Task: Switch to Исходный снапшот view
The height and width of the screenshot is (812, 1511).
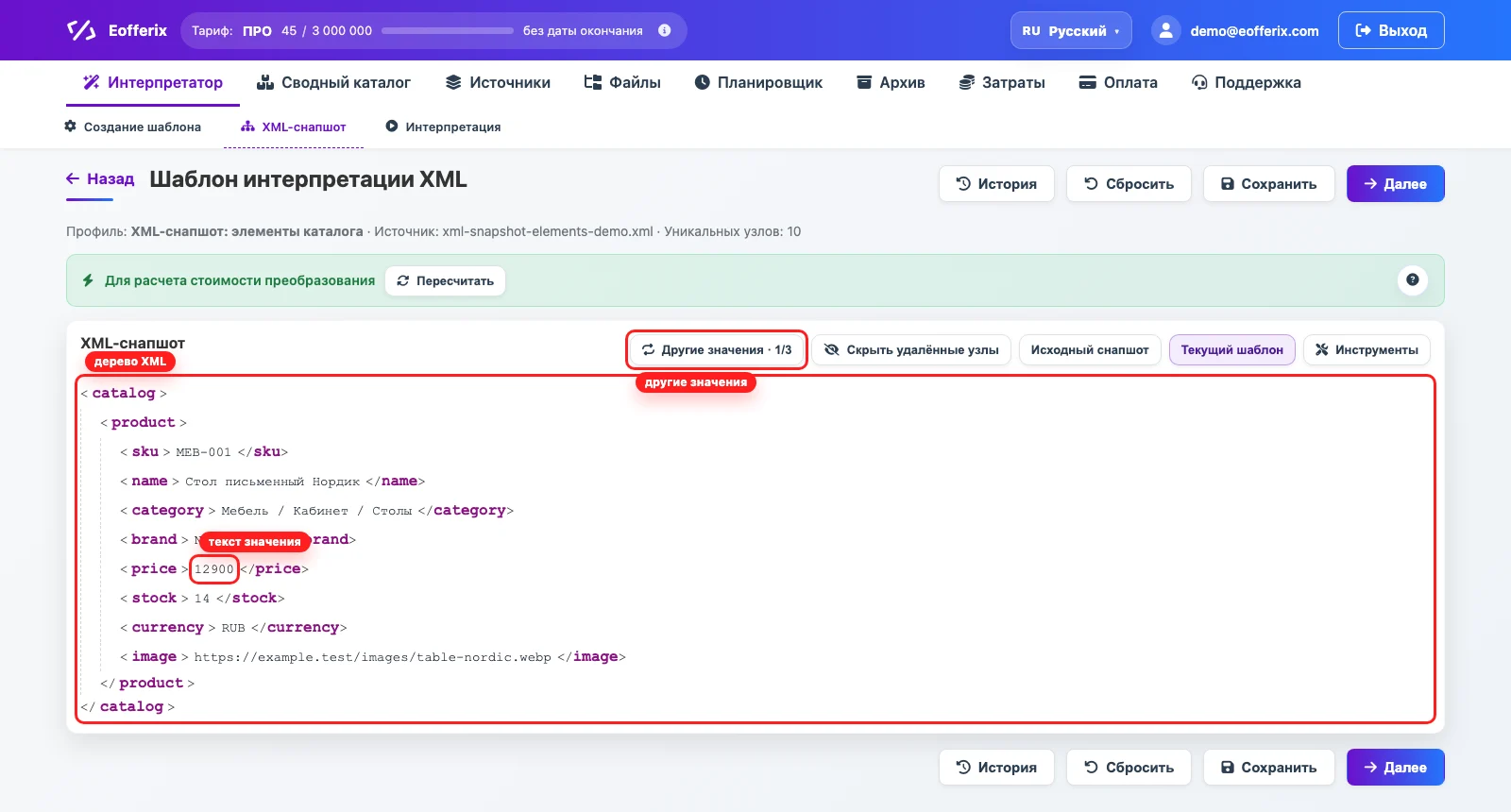Action: click(1090, 349)
